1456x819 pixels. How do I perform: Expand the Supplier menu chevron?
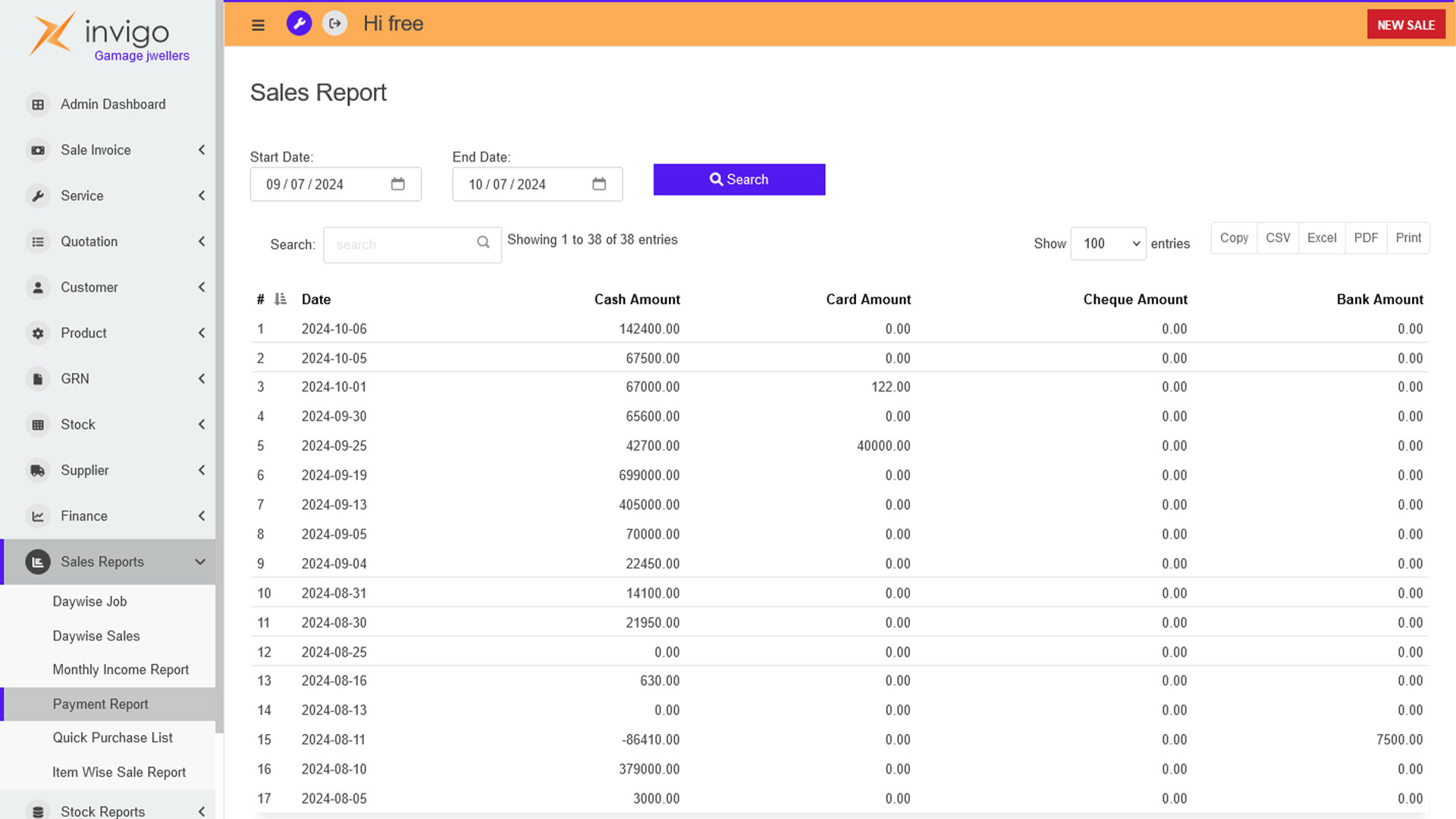pyautogui.click(x=202, y=470)
